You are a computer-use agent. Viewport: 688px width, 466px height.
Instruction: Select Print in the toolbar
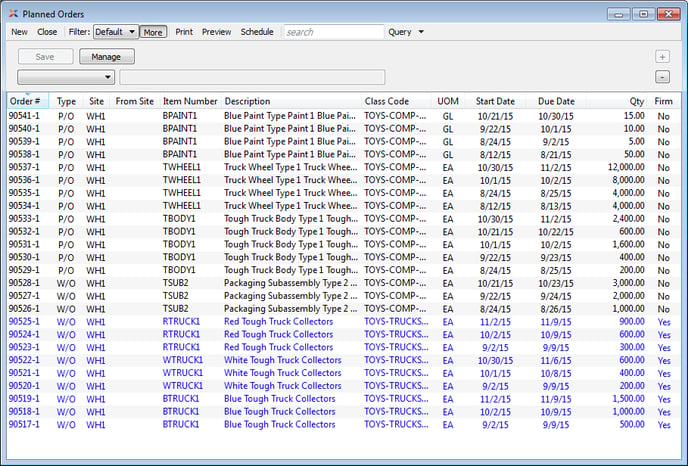click(x=184, y=32)
